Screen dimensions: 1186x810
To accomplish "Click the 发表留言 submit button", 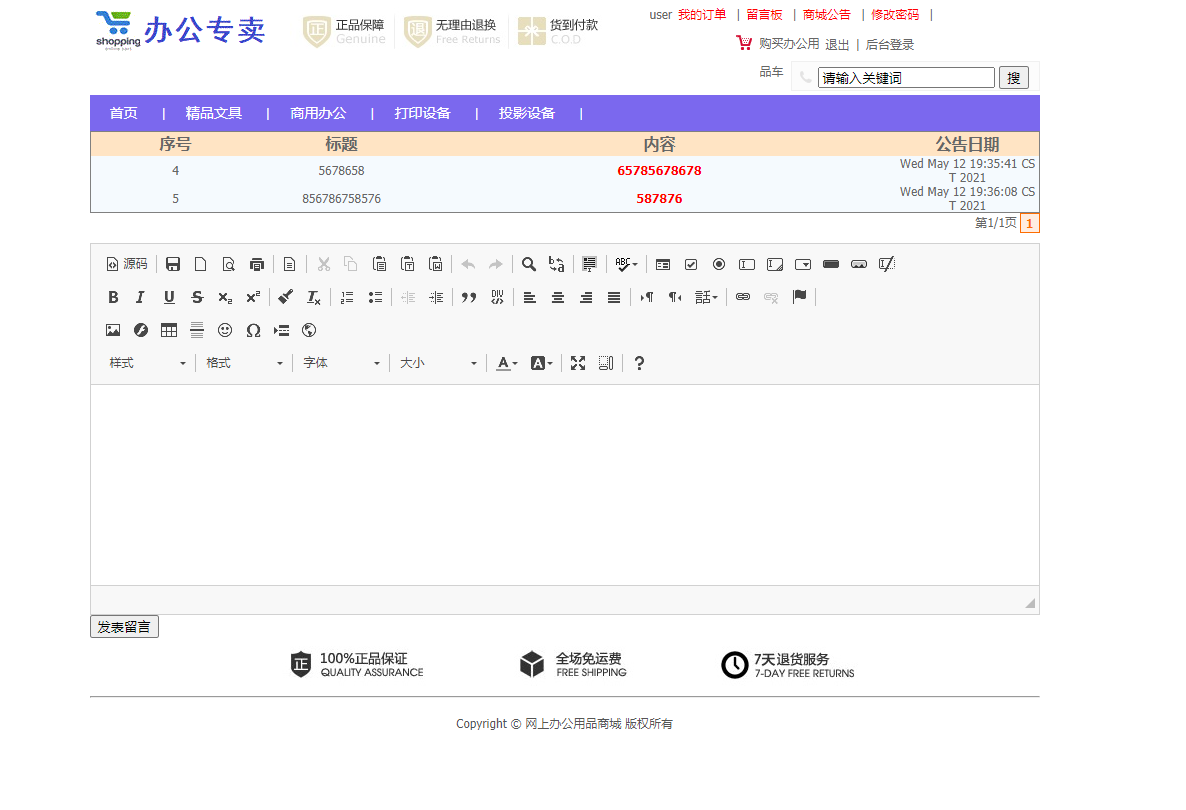I will pos(124,626).
